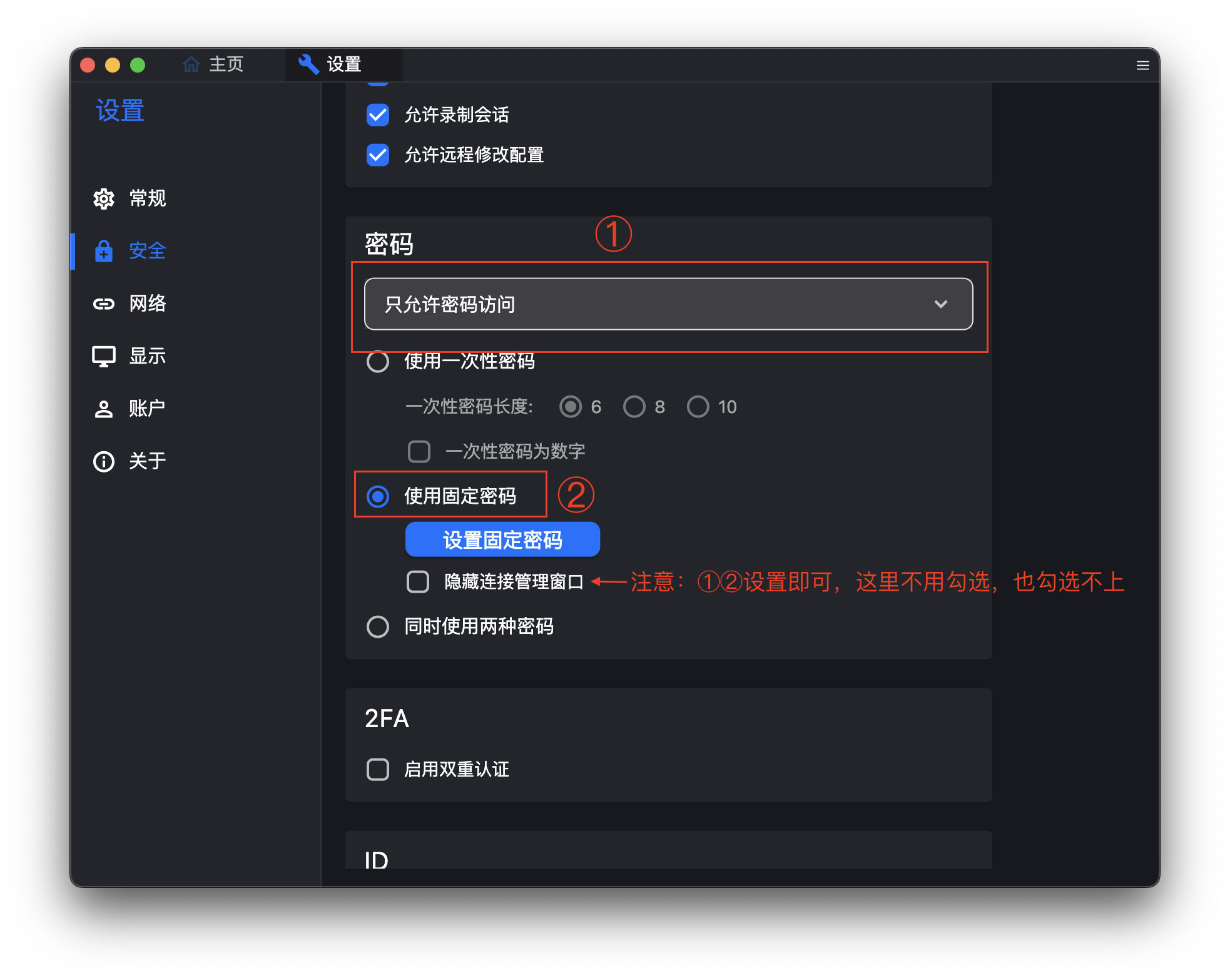This screenshot has width=1230, height=980.
Task: Click the 设置固定密码 button
Action: (x=502, y=539)
